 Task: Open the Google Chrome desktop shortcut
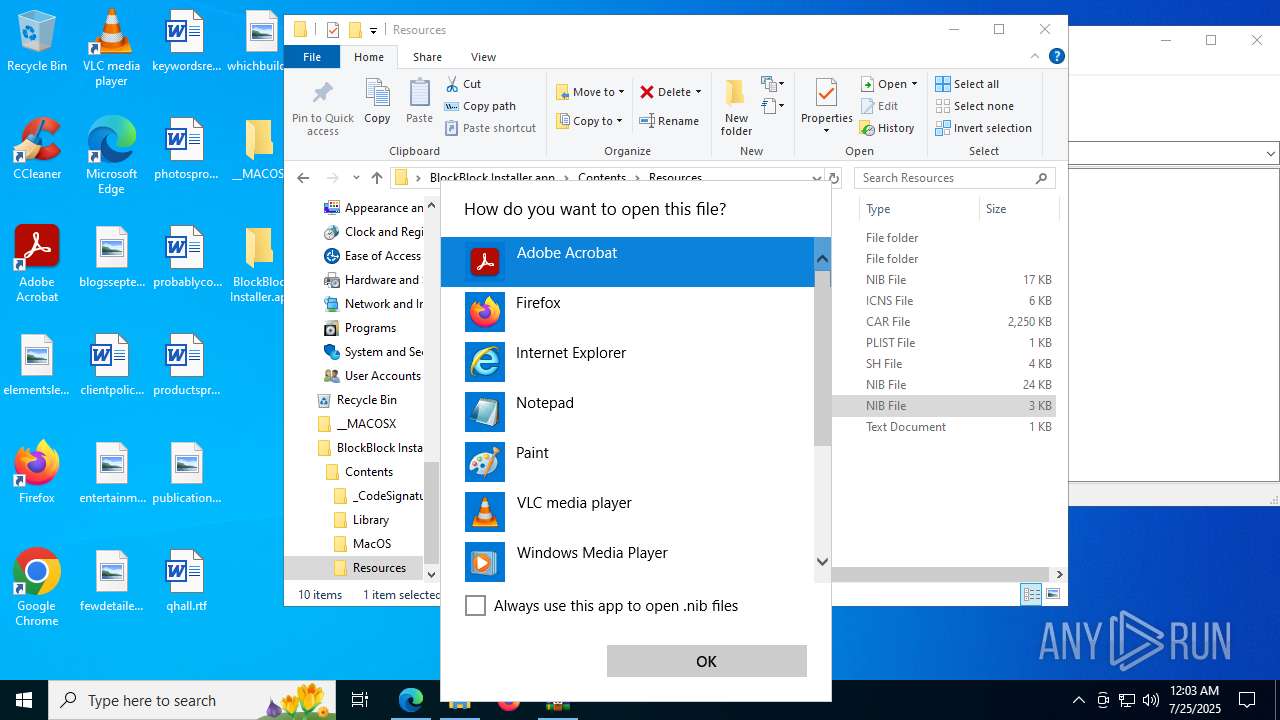point(37,588)
